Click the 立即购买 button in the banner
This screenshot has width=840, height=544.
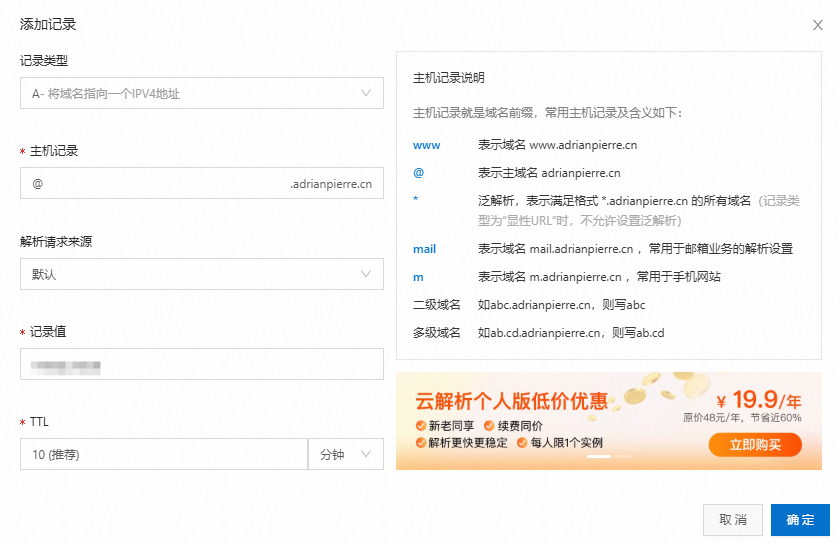(x=755, y=445)
